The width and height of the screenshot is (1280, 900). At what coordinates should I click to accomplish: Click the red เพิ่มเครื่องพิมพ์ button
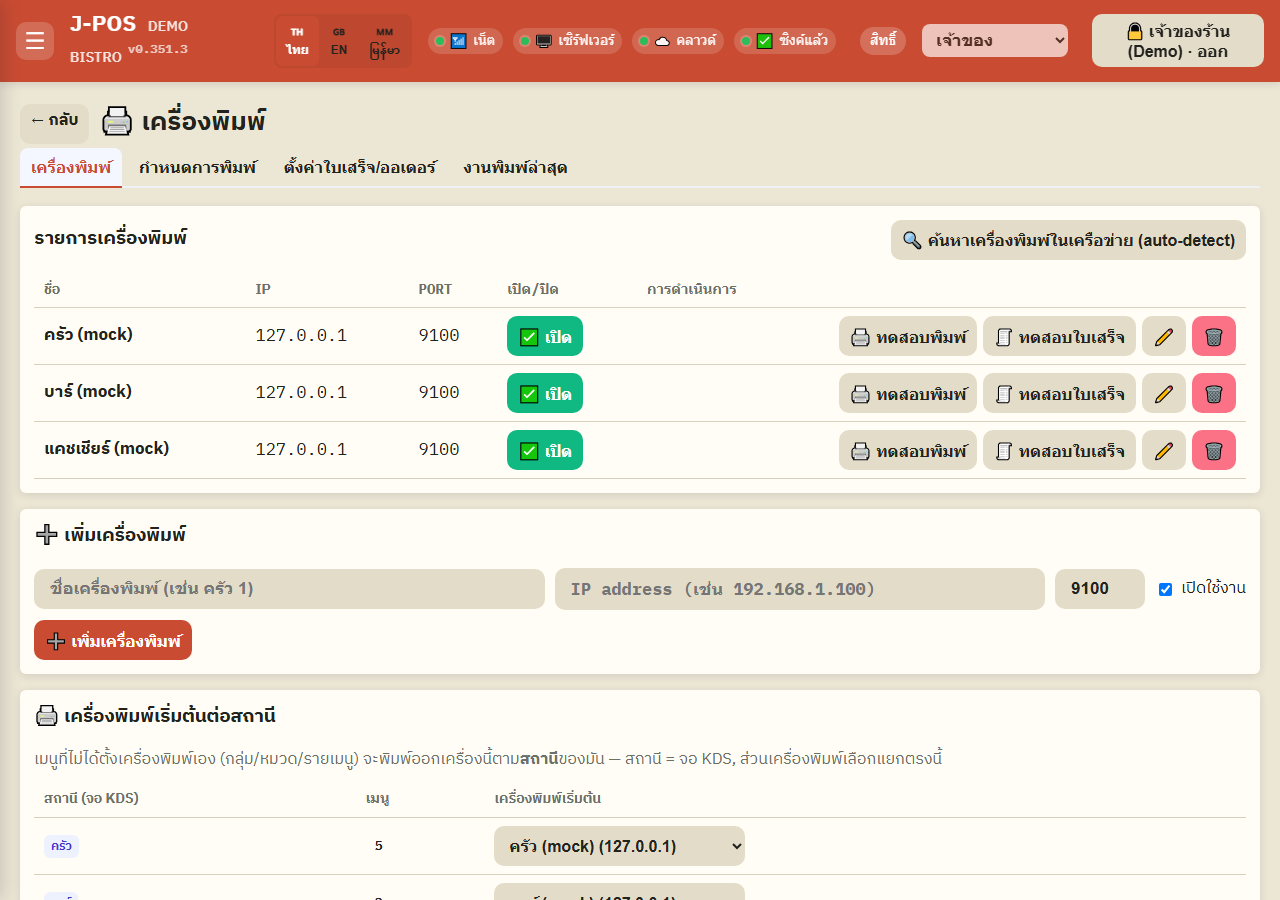click(x=113, y=640)
